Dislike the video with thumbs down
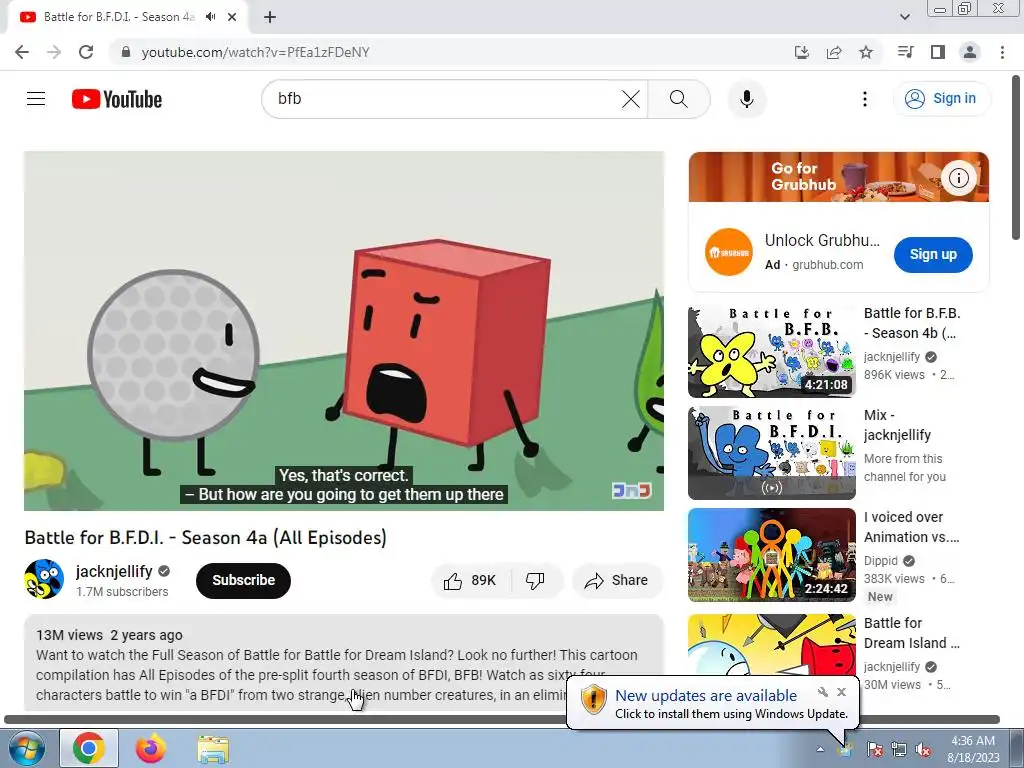This screenshot has height=768, width=1024. click(536, 580)
